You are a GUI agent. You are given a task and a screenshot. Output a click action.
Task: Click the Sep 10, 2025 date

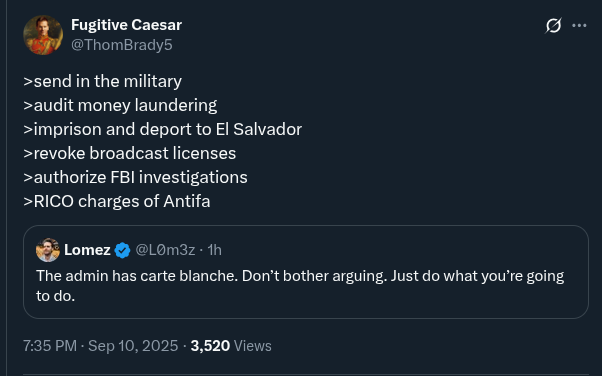click(x=133, y=346)
